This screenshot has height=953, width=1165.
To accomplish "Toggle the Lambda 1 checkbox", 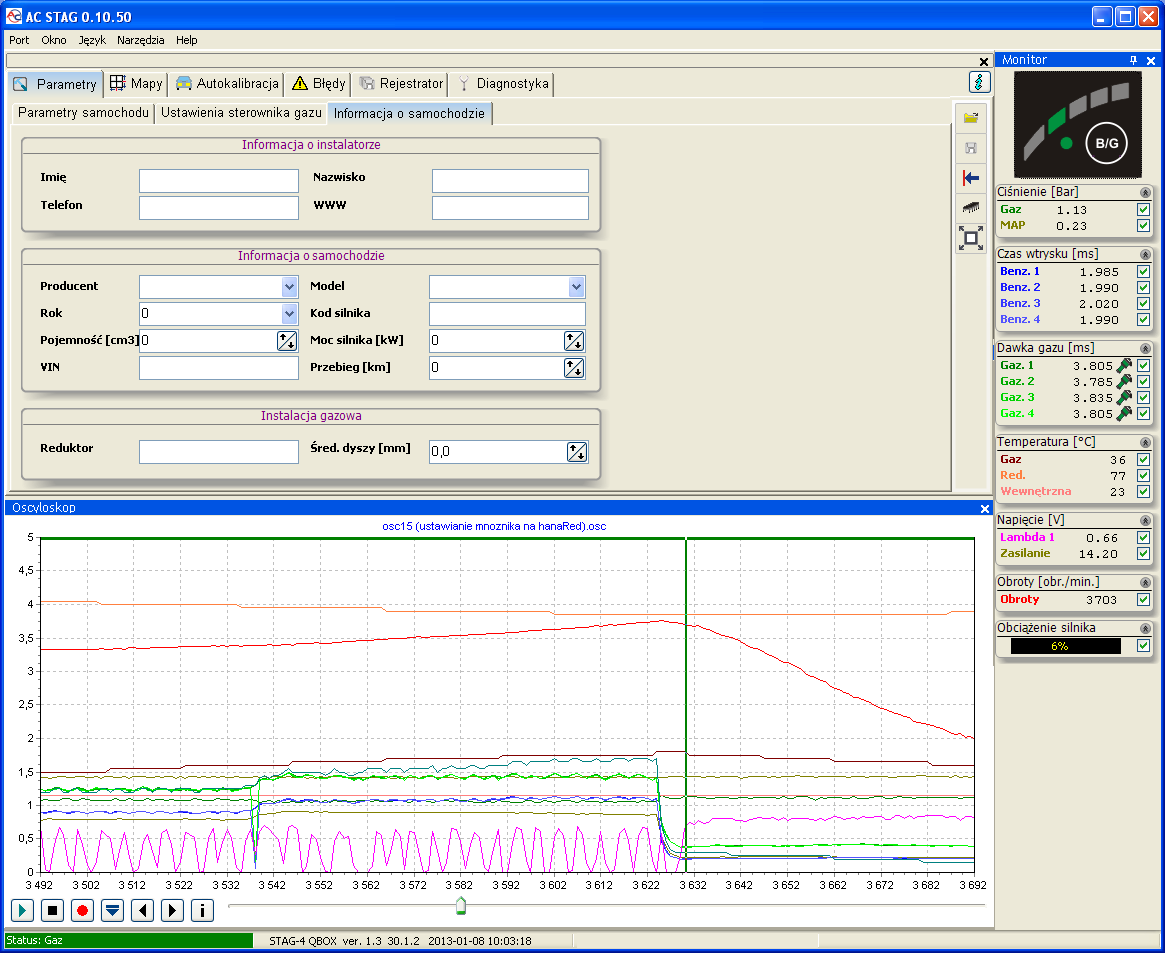I will pos(1143,538).
